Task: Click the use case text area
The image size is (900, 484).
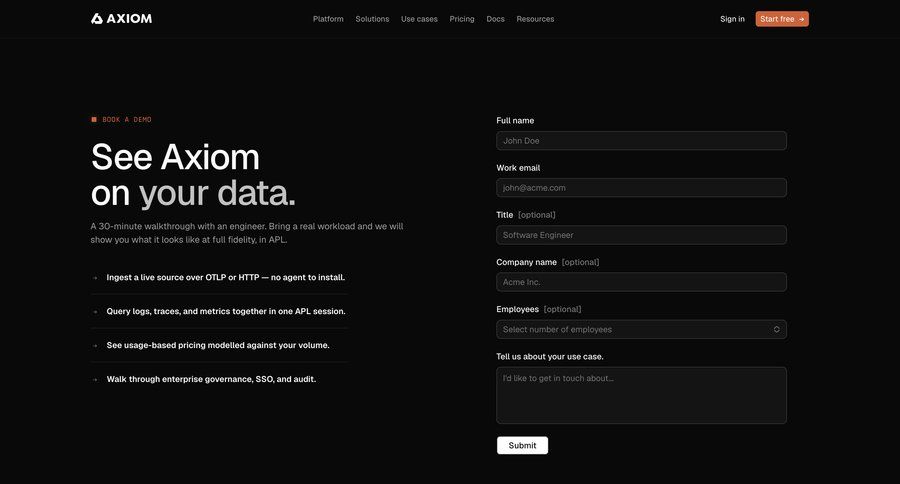Action: tap(641, 396)
